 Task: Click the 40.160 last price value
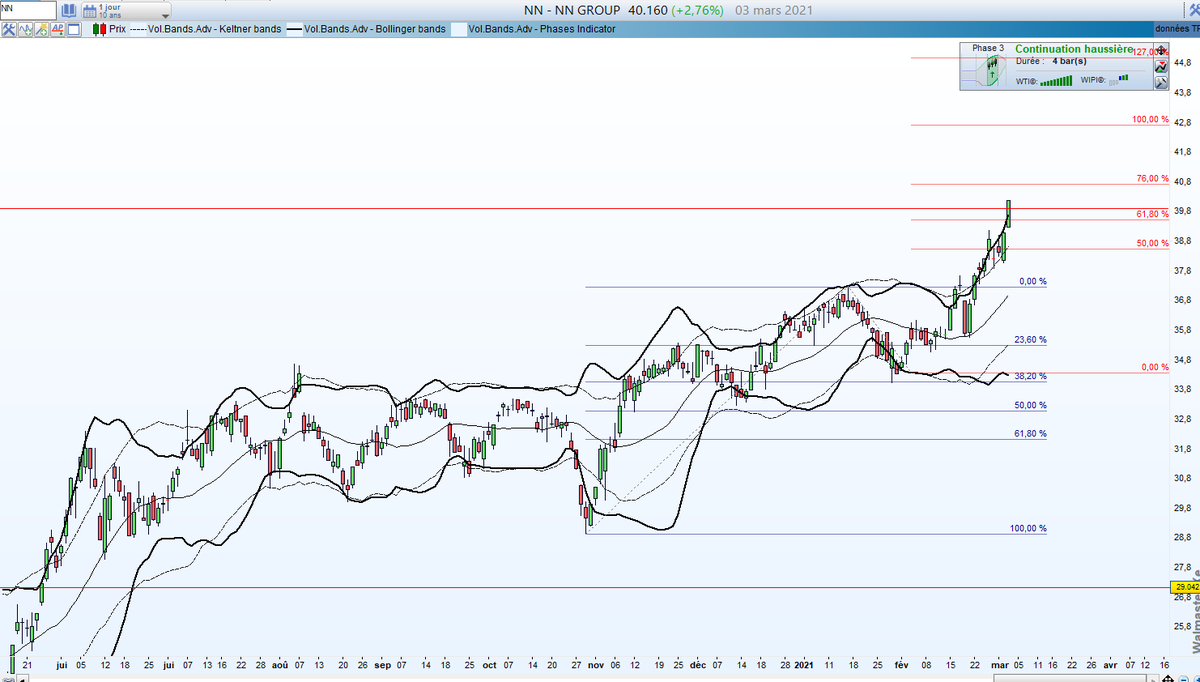pos(648,9)
